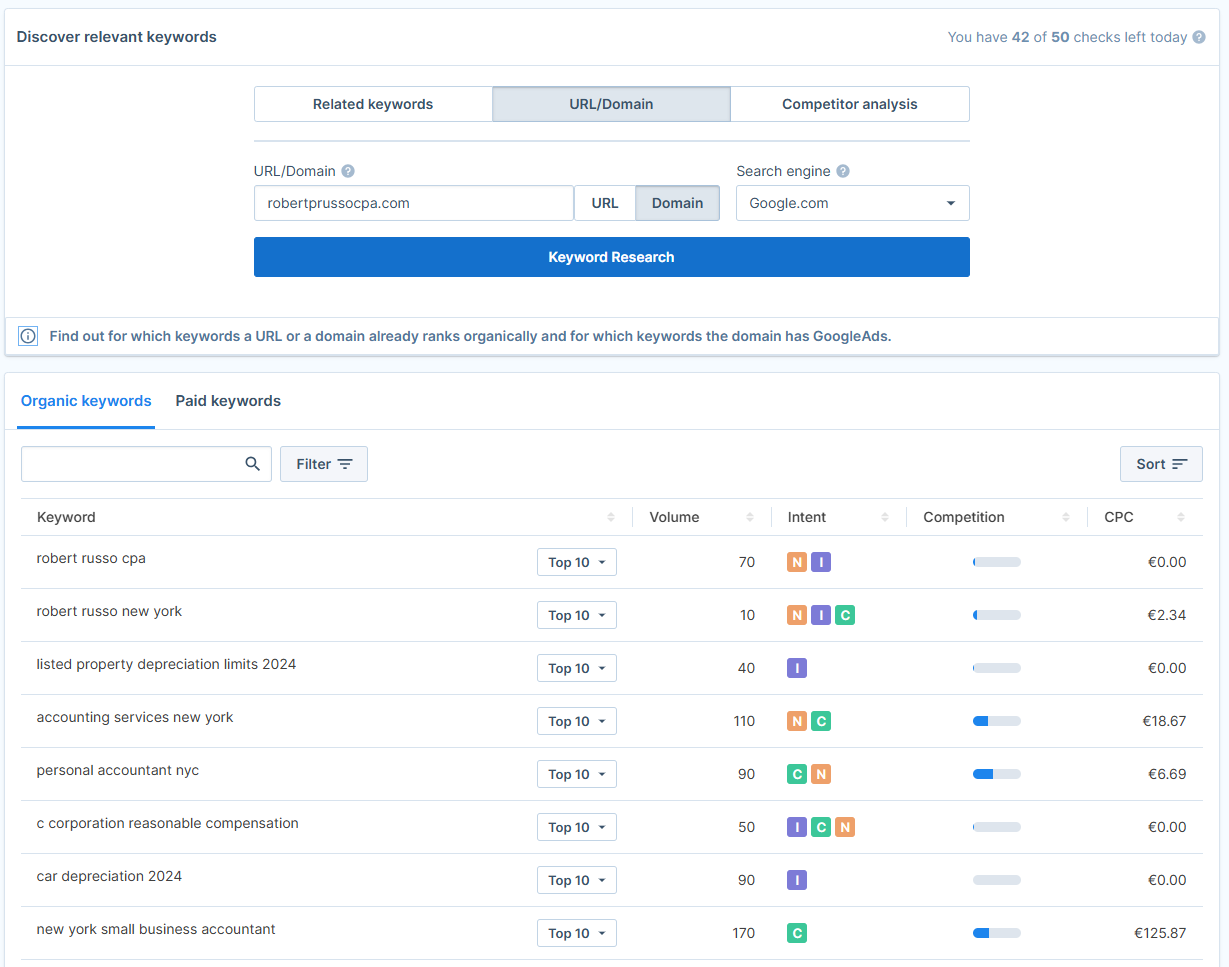Open Top 10 dropdown for c corporation reasonable compensation
Image resolution: width=1229 pixels, height=967 pixels.
click(577, 827)
